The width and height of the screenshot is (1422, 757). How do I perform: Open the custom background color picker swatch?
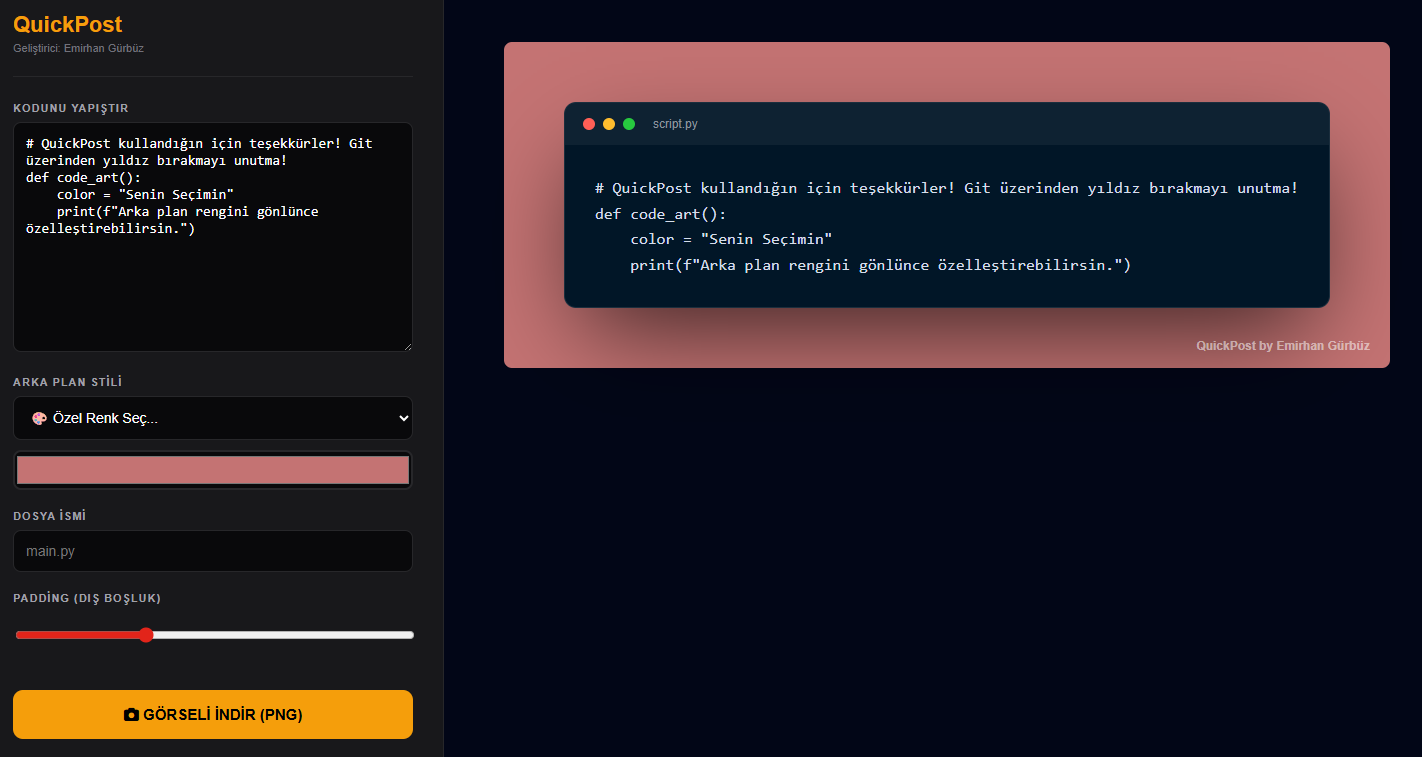(x=213, y=470)
